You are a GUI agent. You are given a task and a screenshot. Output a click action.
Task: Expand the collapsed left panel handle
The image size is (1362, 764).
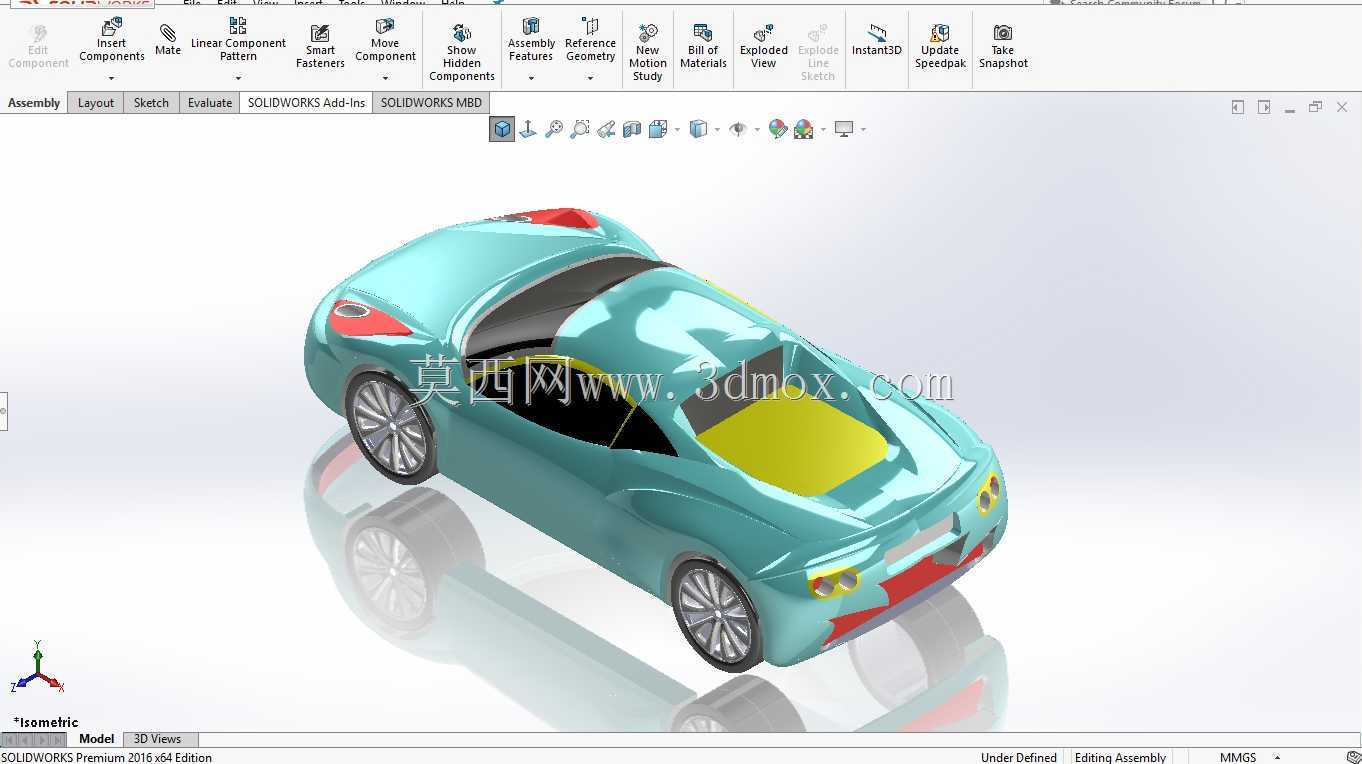pyautogui.click(x=3, y=410)
